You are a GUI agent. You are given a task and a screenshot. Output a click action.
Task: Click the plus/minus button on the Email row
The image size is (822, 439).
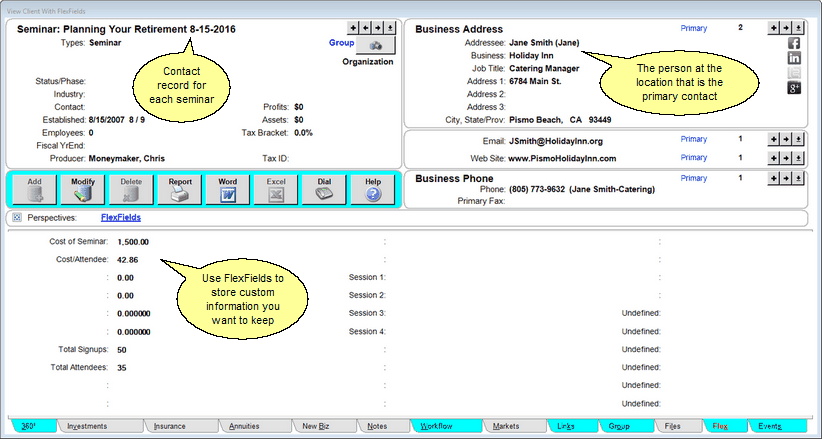click(797, 140)
